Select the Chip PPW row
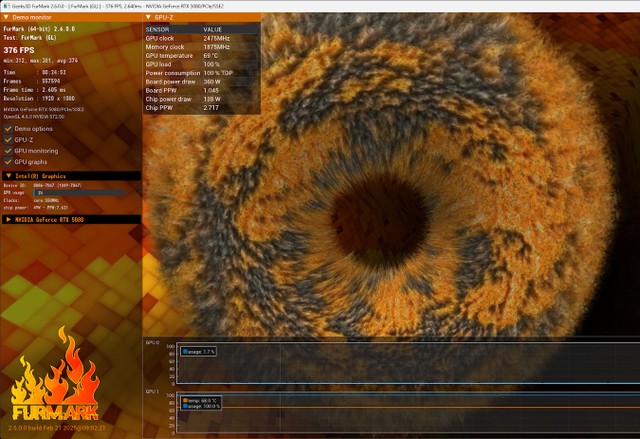The height and width of the screenshot is (439, 640). (202, 108)
